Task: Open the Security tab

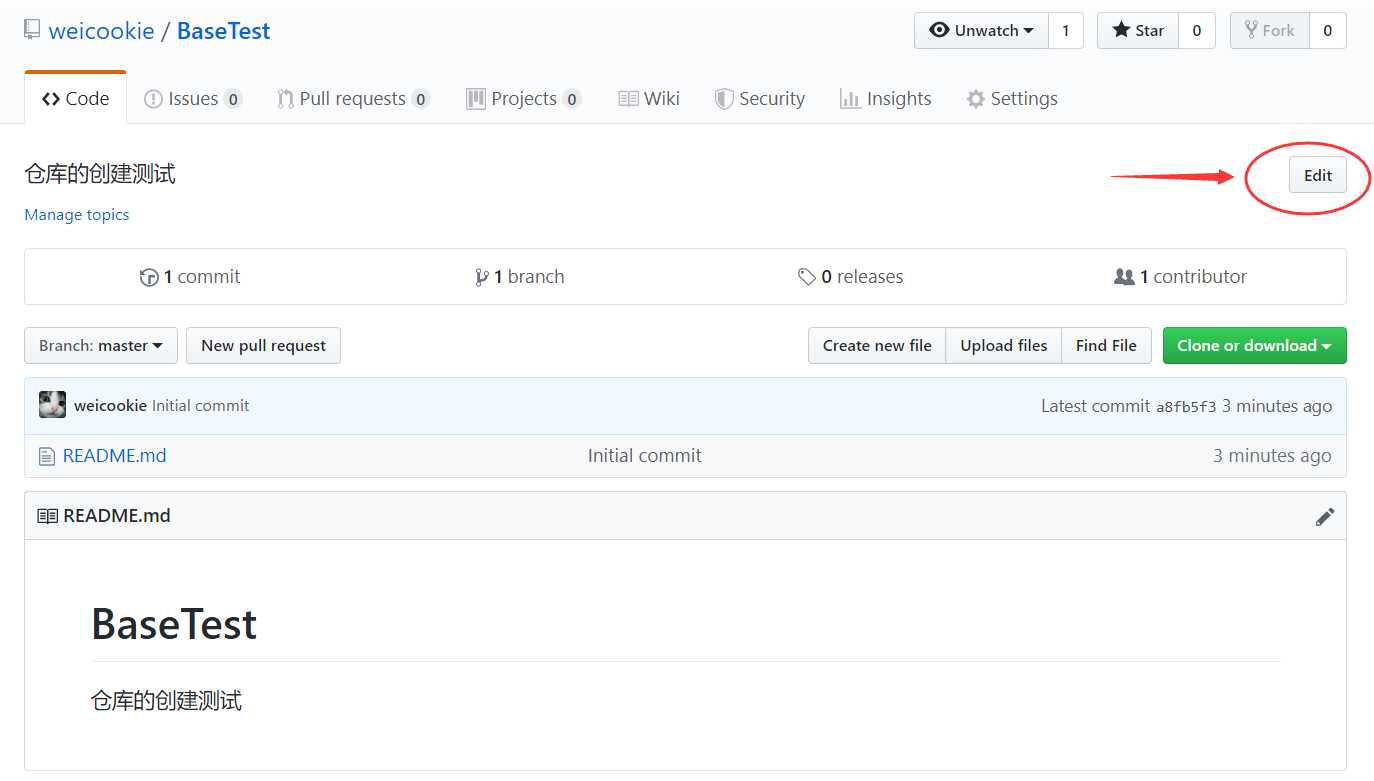Action: 760,99
